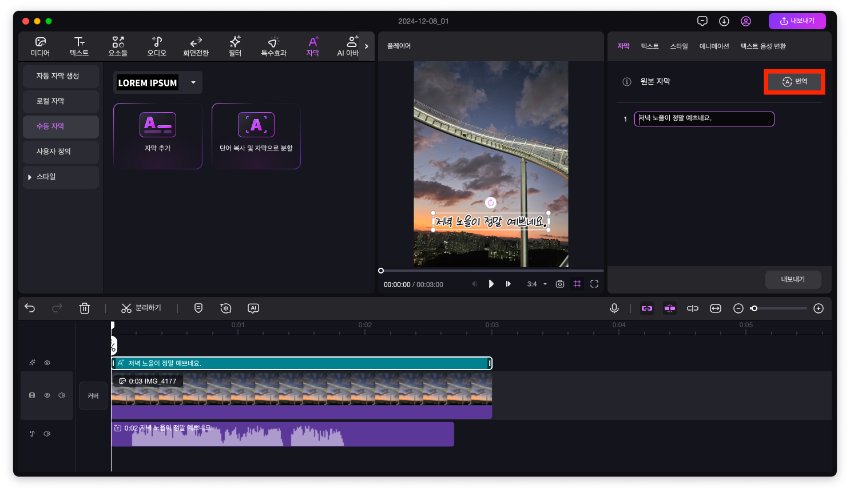Open the 화면전환 transitions tab

196,47
